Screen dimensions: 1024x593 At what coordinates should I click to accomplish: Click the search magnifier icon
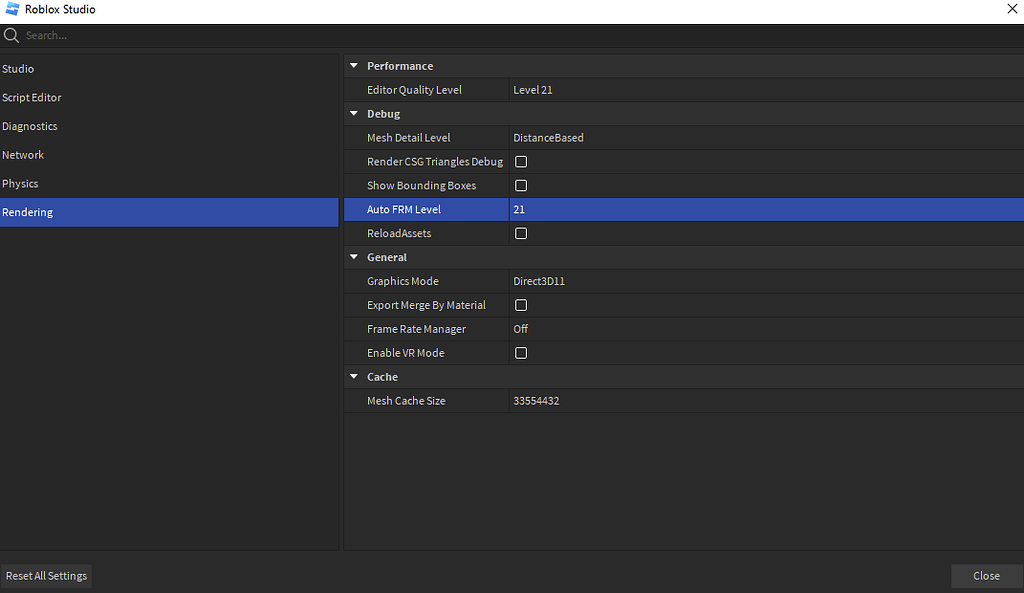11,35
